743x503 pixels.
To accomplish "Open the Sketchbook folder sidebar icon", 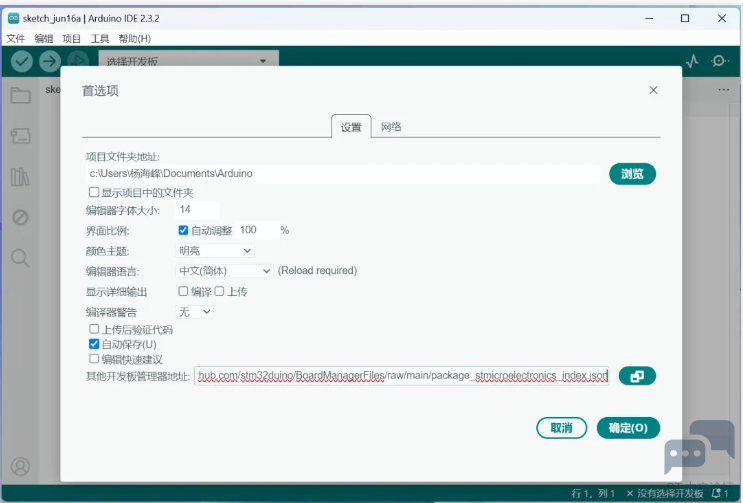I will coord(20,95).
